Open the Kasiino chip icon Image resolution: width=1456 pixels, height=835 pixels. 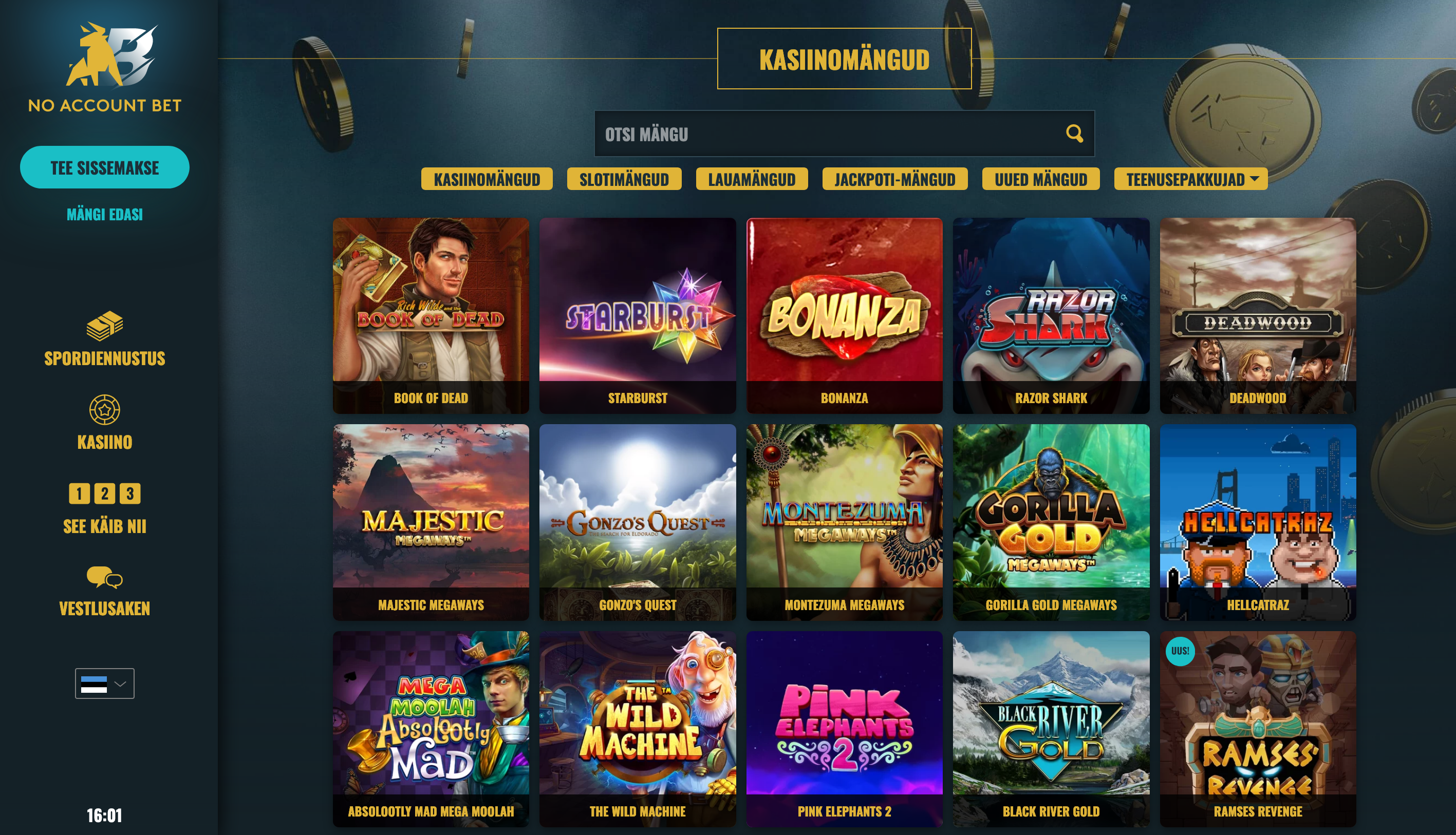(104, 409)
